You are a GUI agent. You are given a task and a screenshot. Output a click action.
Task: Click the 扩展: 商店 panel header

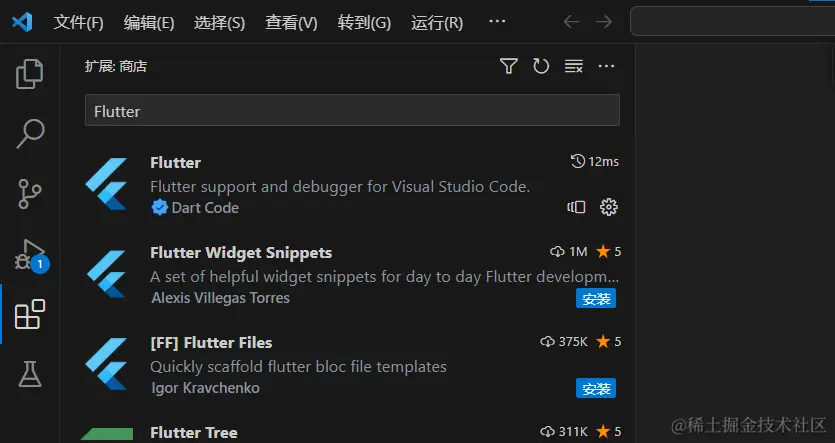116,67
